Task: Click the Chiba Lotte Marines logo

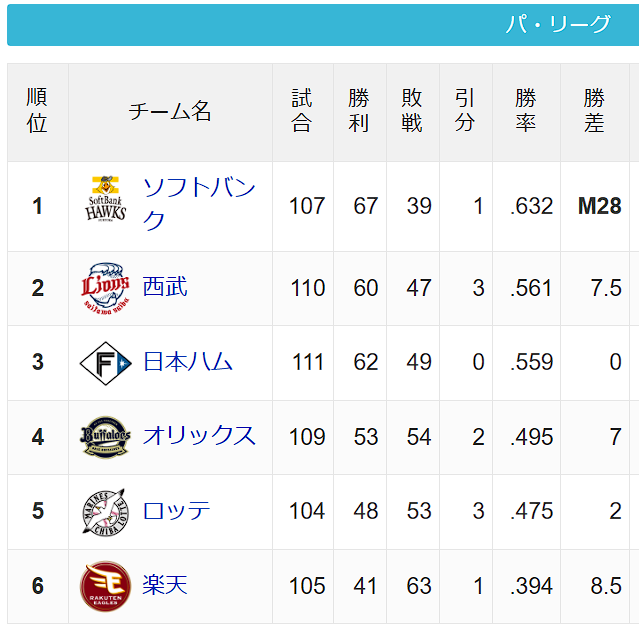Action: (106, 512)
